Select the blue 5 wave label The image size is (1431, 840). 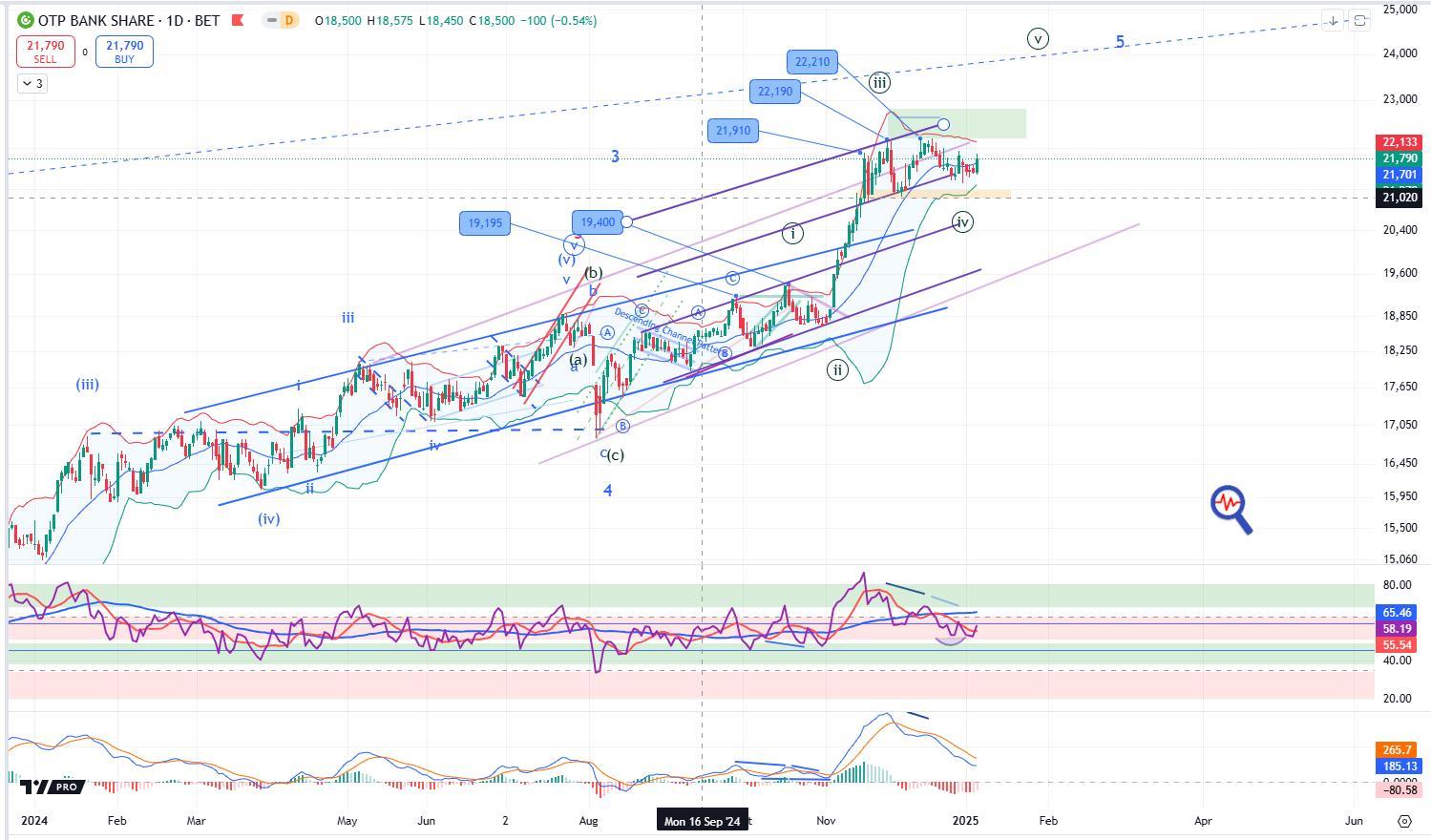click(1121, 42)
